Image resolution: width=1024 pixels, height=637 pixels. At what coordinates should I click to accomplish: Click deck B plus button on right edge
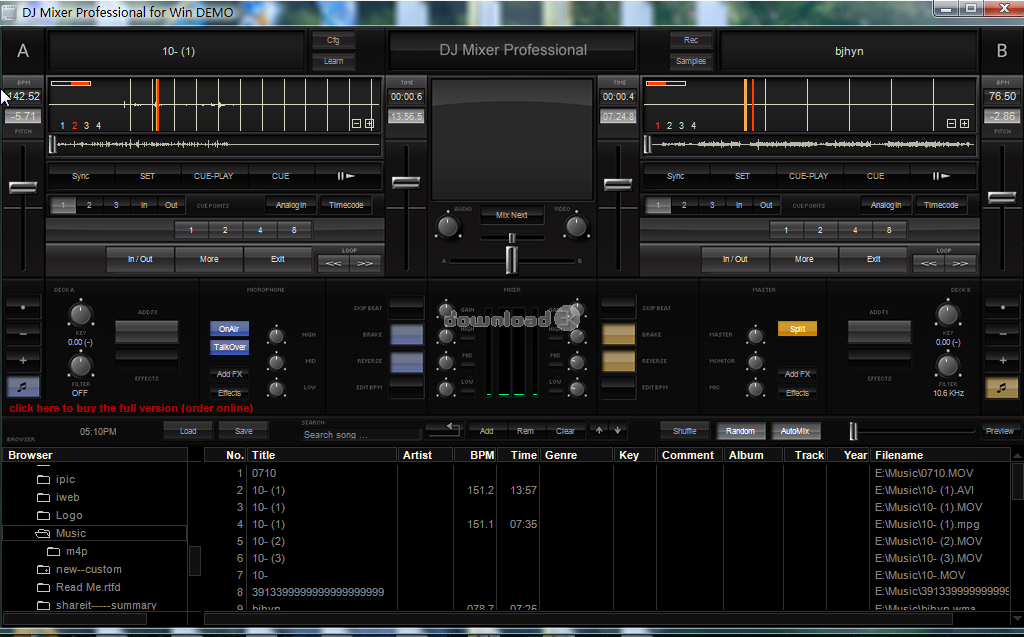pyautogui.click(x=1002, y=360)
